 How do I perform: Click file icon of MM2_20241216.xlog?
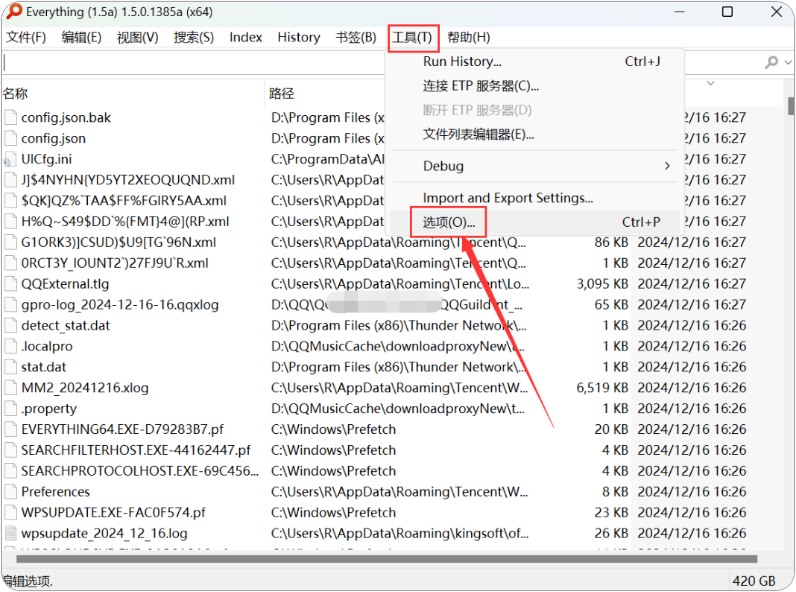click(x=11, y=388)
